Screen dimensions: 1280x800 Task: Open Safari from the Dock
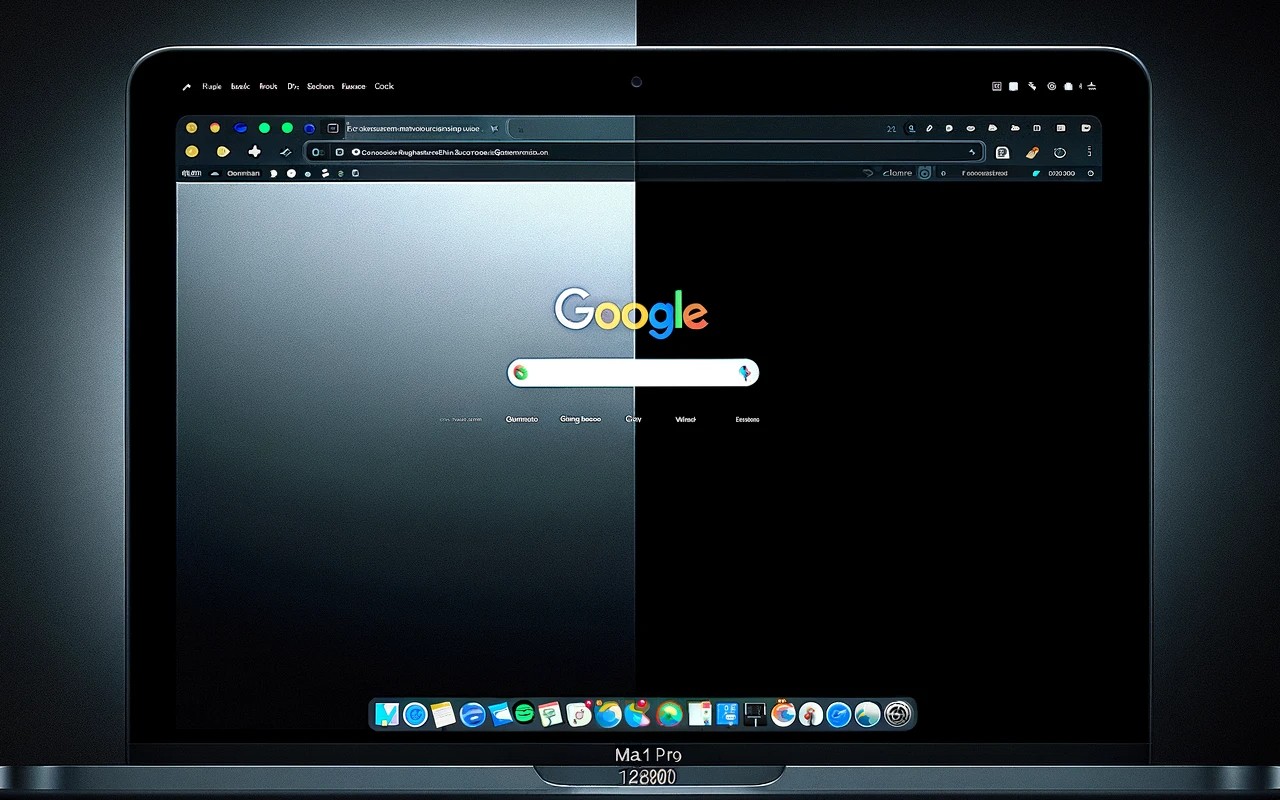[416, 714]
